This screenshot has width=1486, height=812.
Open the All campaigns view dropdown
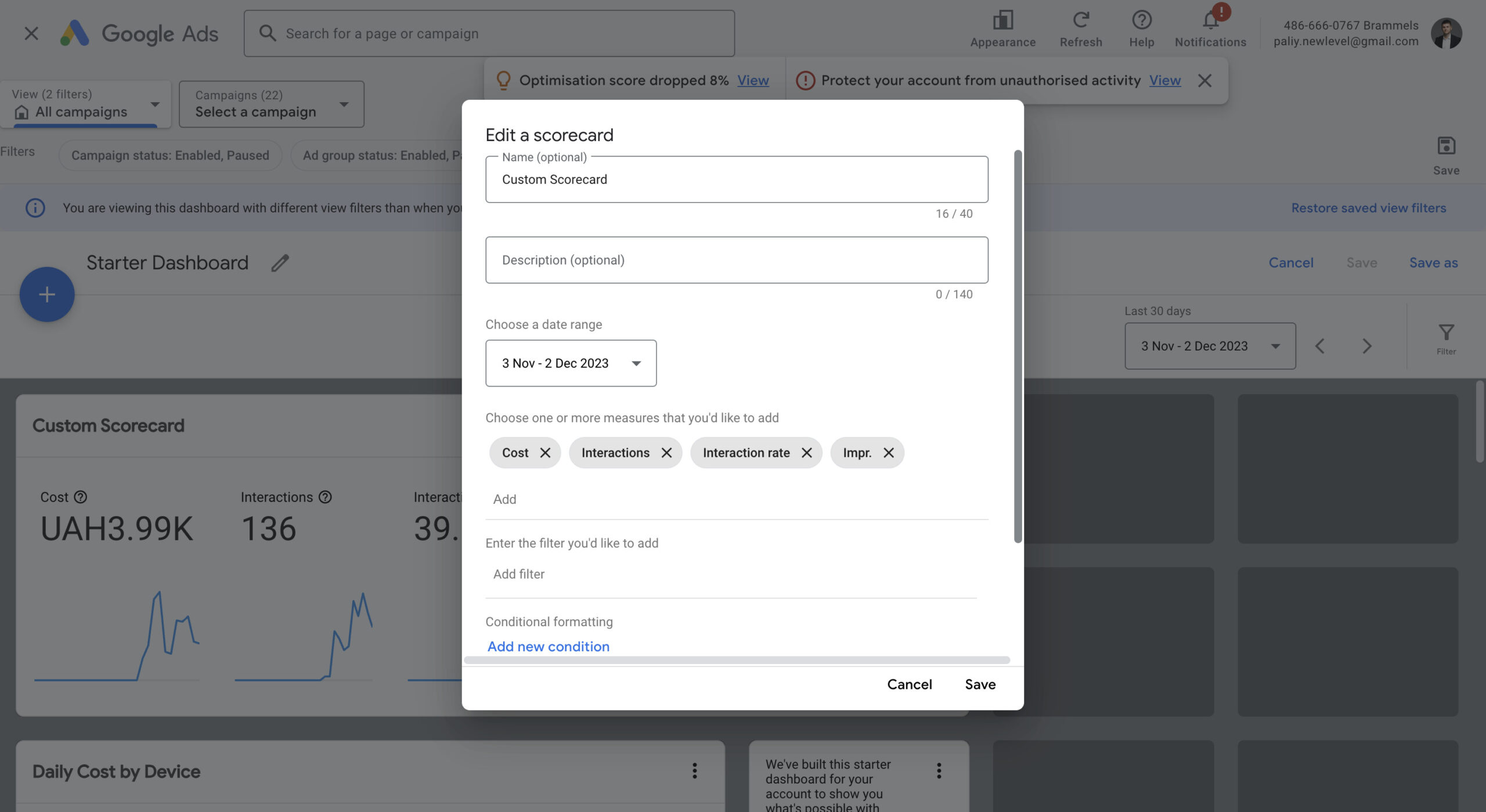point(85,104)
